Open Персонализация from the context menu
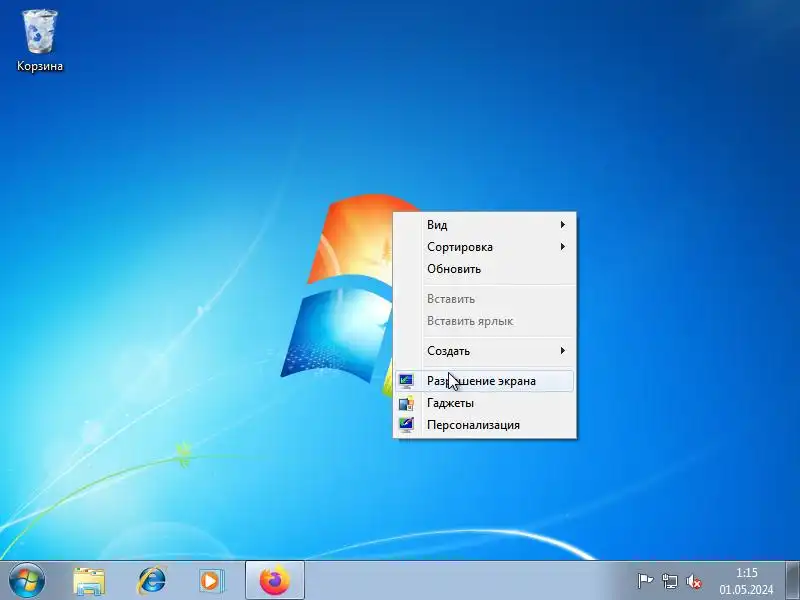Viewport: 800px width, 600px height. tap(485, 425)
